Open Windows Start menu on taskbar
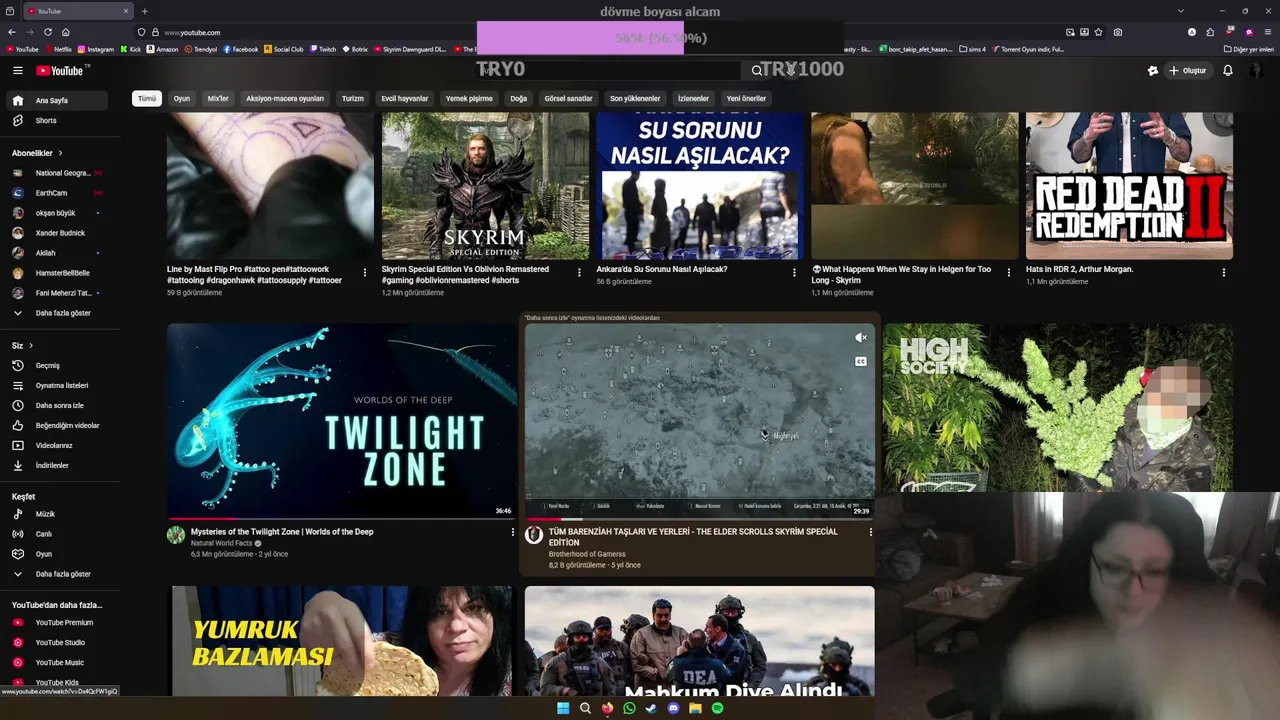The image size is (1280, 720). pyautogui.click(x=563, y=708)
